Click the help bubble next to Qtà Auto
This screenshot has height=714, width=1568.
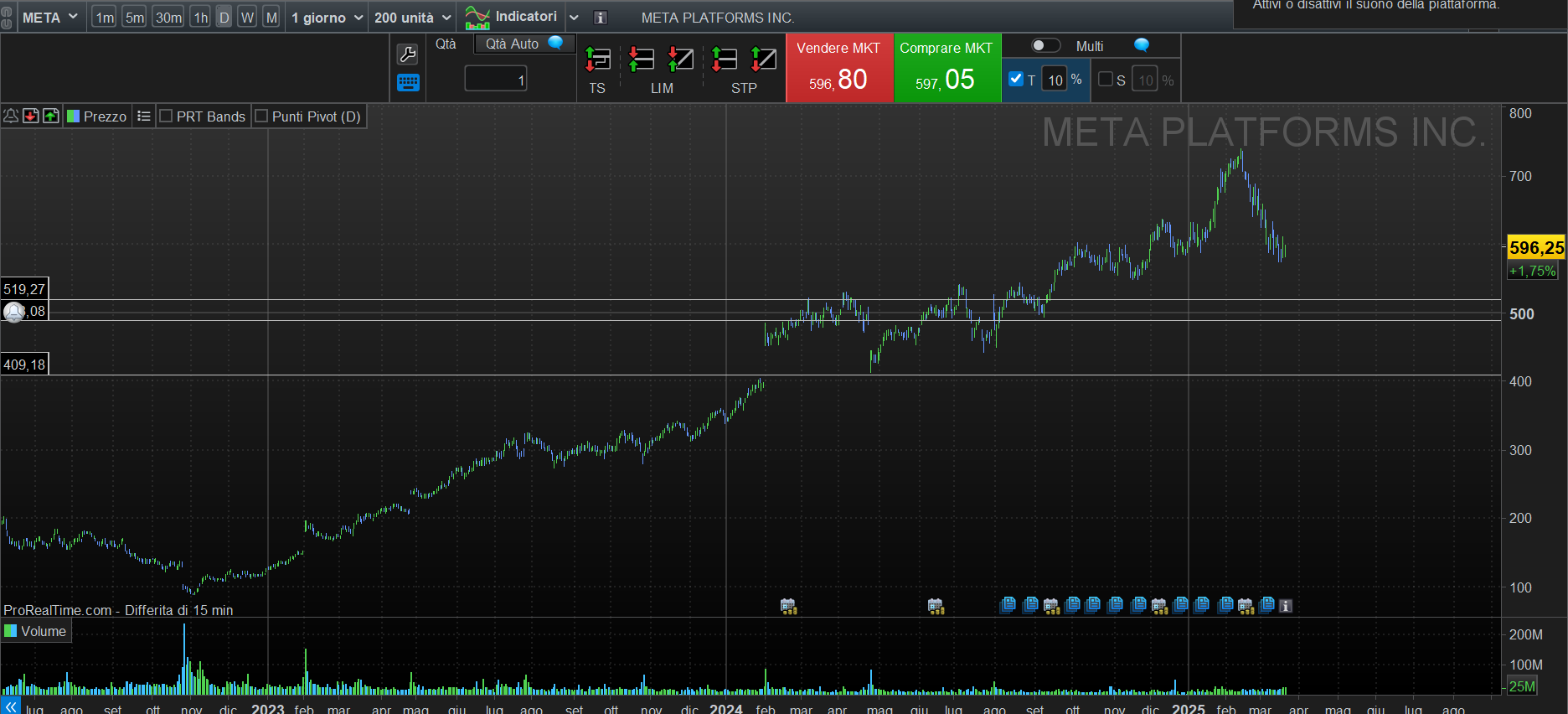tap(555, 43)
